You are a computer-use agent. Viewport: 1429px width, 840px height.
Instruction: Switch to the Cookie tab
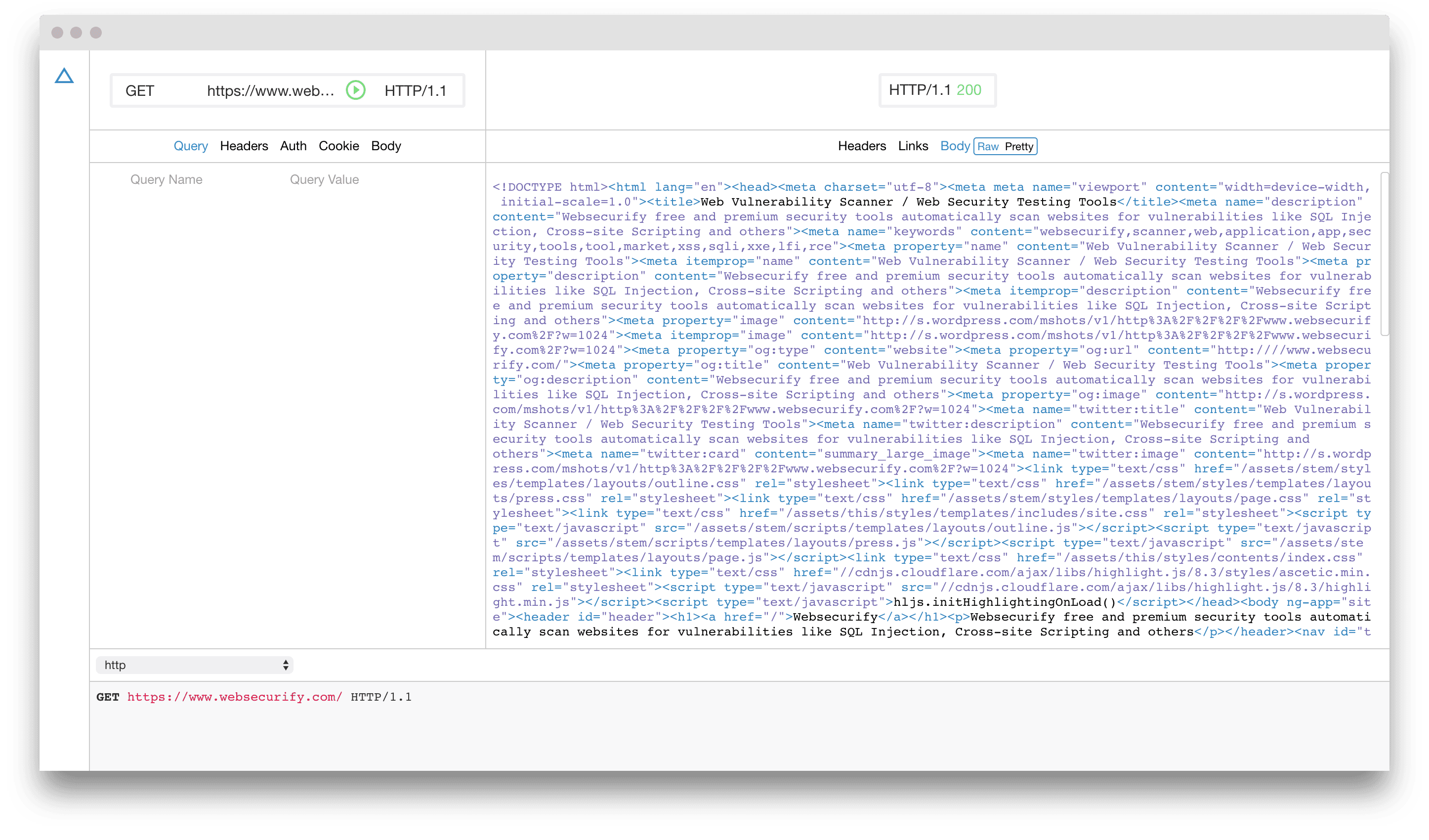(338, 146)
